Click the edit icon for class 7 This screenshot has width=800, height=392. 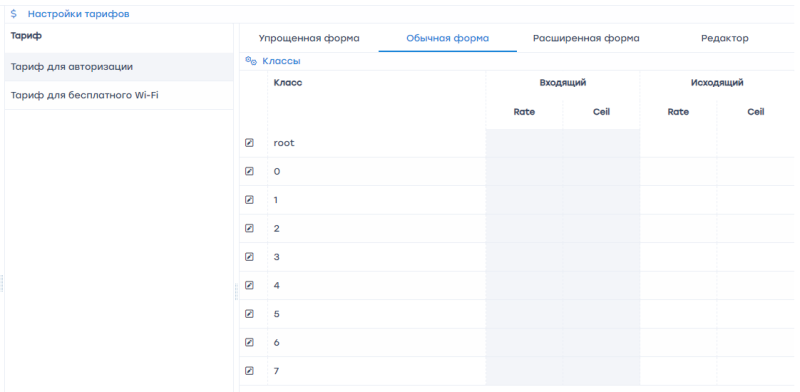tap(249, 371)
